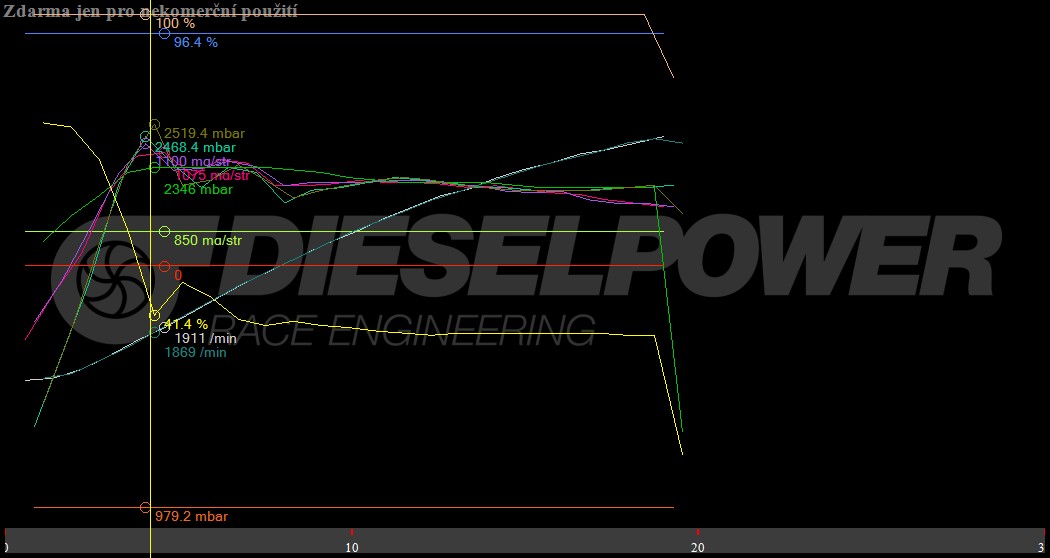Click the purple "1100 mg/str" value

(x=194, y=161)
